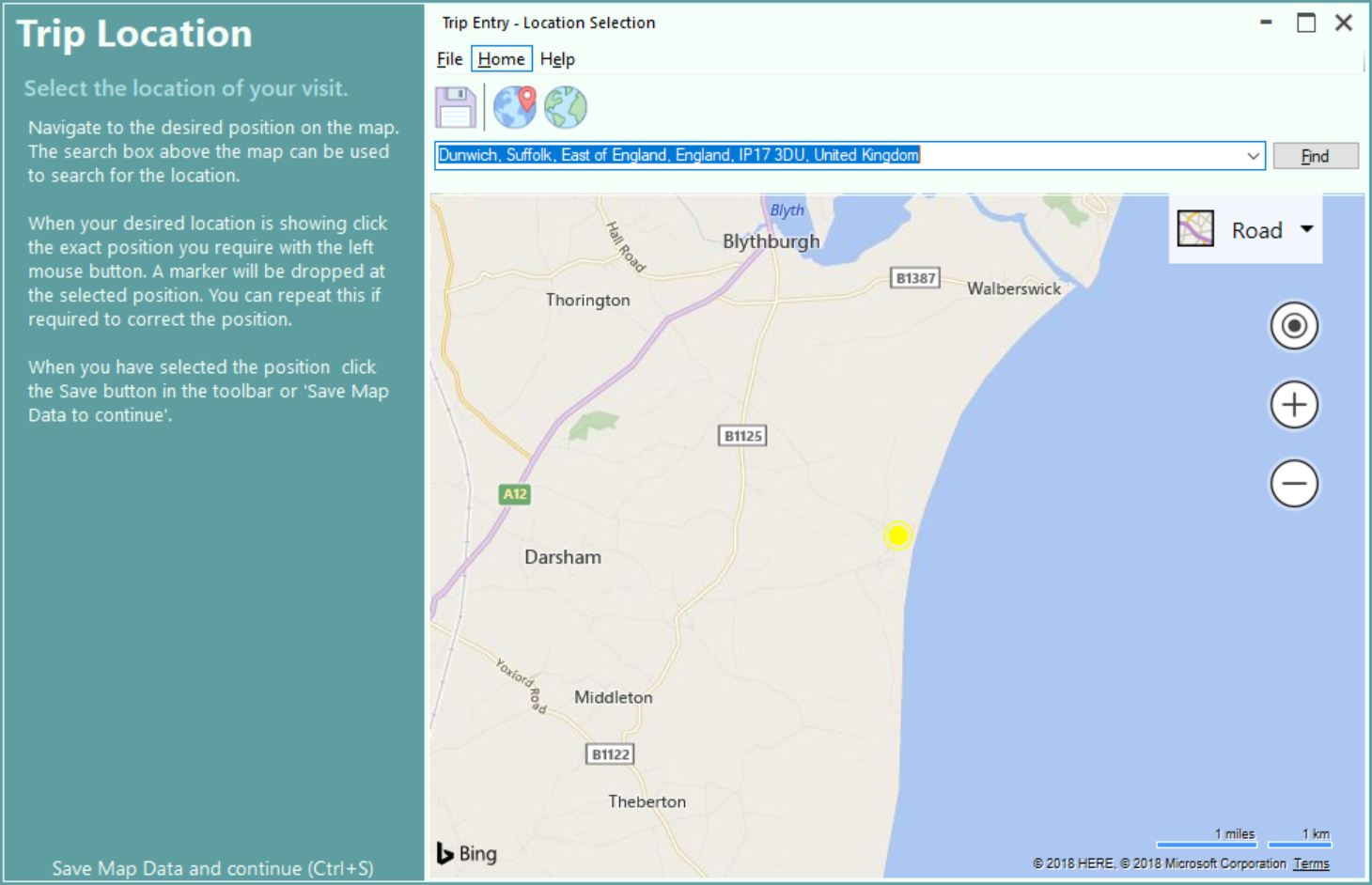
Task: Click the plain green globe toolbar icon
Action: (566, 107)
